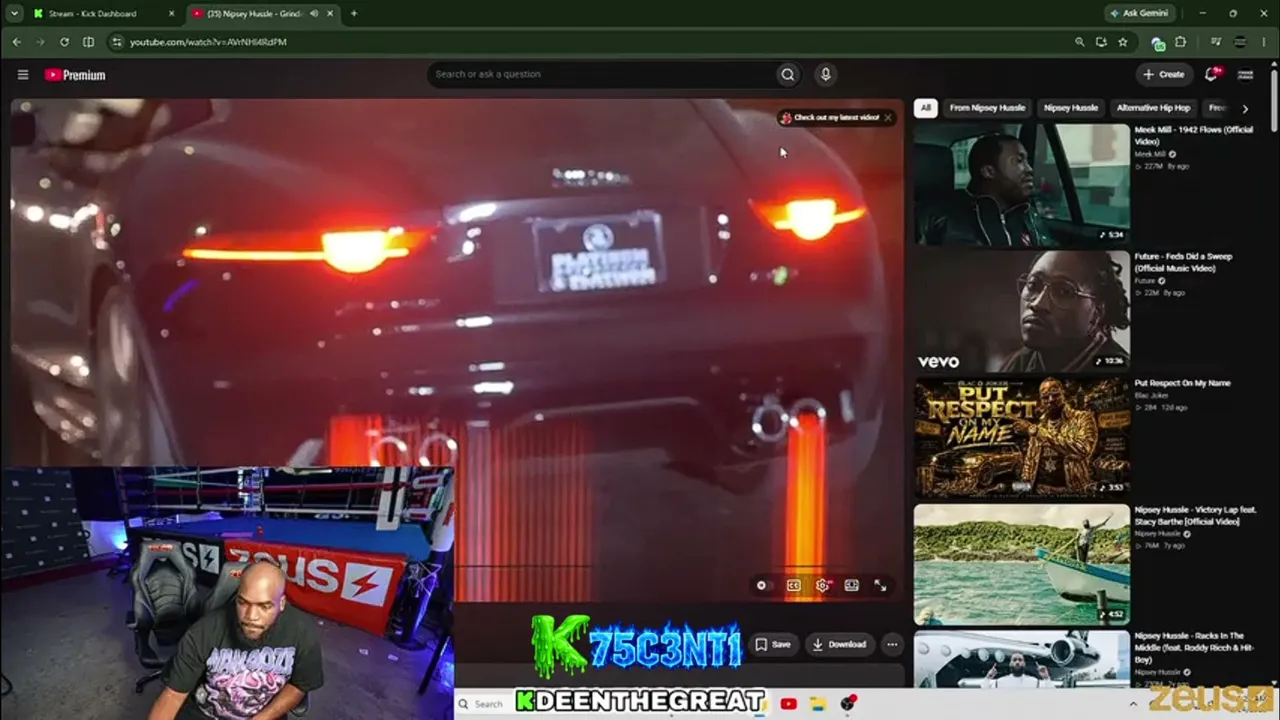The width and height of the screenshot is (1280, 720).
Task: Focus the YouTube search field
Action: (603, 74)
